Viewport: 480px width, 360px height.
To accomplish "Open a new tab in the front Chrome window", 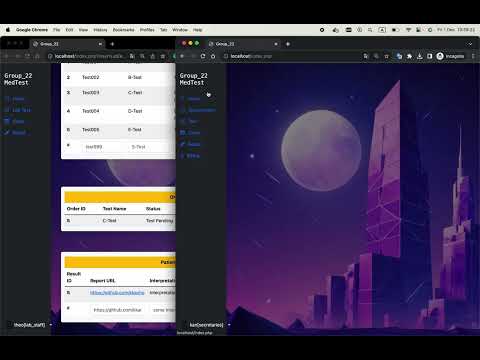I will pos(288,44).
